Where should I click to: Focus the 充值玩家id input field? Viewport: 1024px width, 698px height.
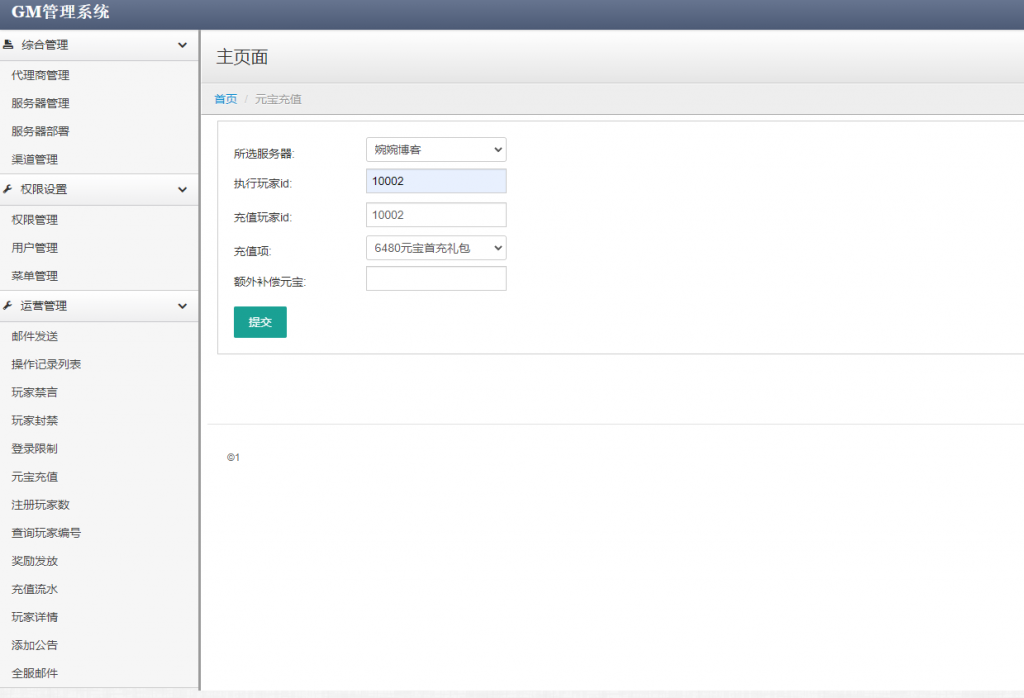pyautogui.click(x=436, y=215)
